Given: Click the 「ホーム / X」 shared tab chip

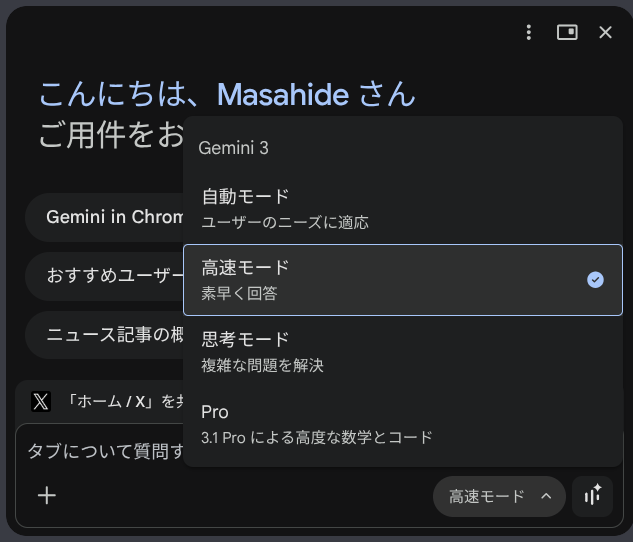Looking at the screenshot, I should [120, 402].
